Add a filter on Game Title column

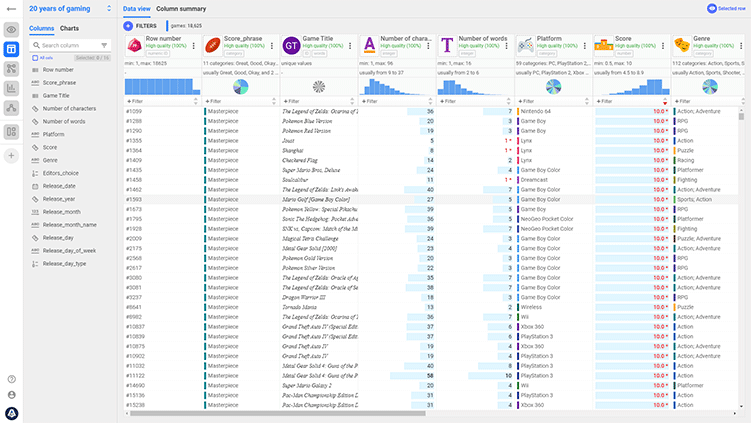pos(292,101)
